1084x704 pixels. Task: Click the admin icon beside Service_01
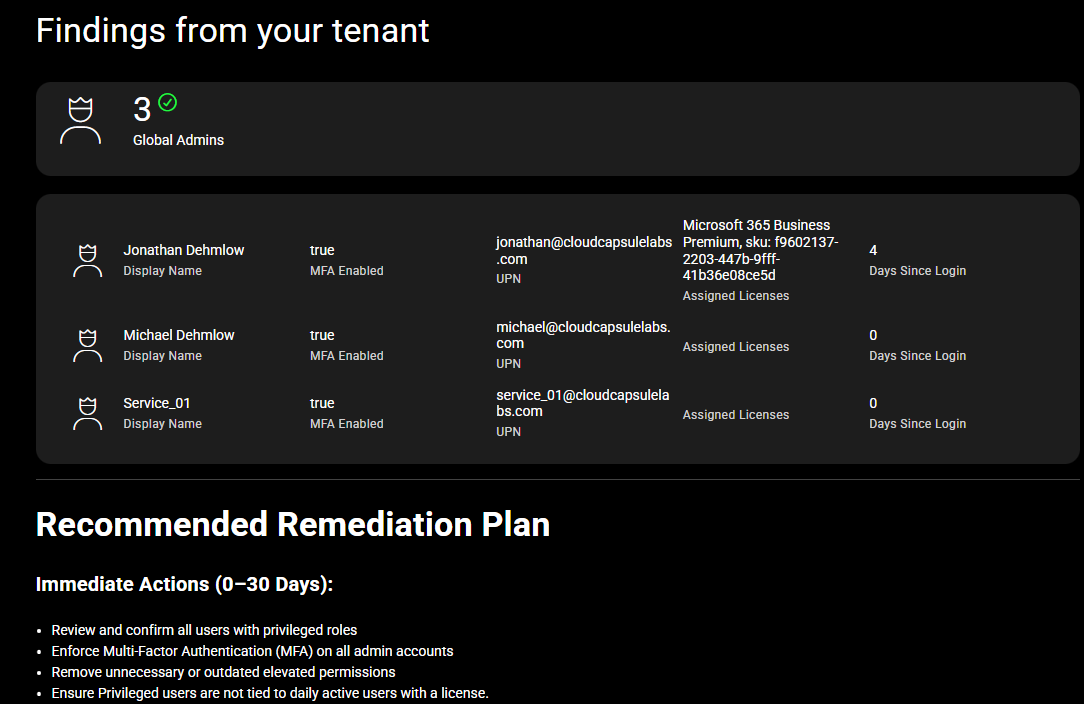[88, 413]
